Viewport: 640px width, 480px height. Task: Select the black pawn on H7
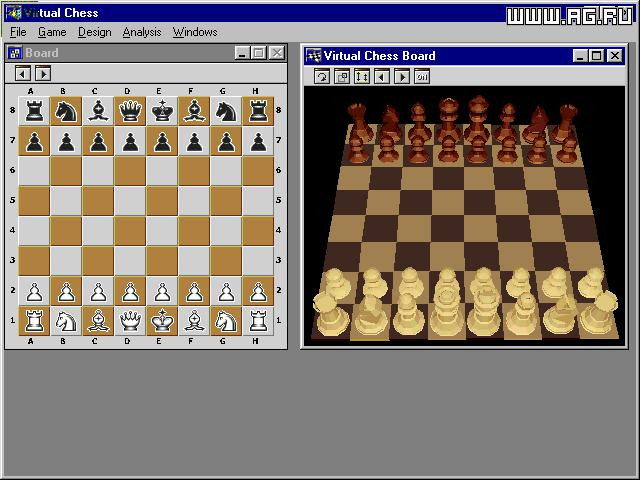tap(258, 141)
